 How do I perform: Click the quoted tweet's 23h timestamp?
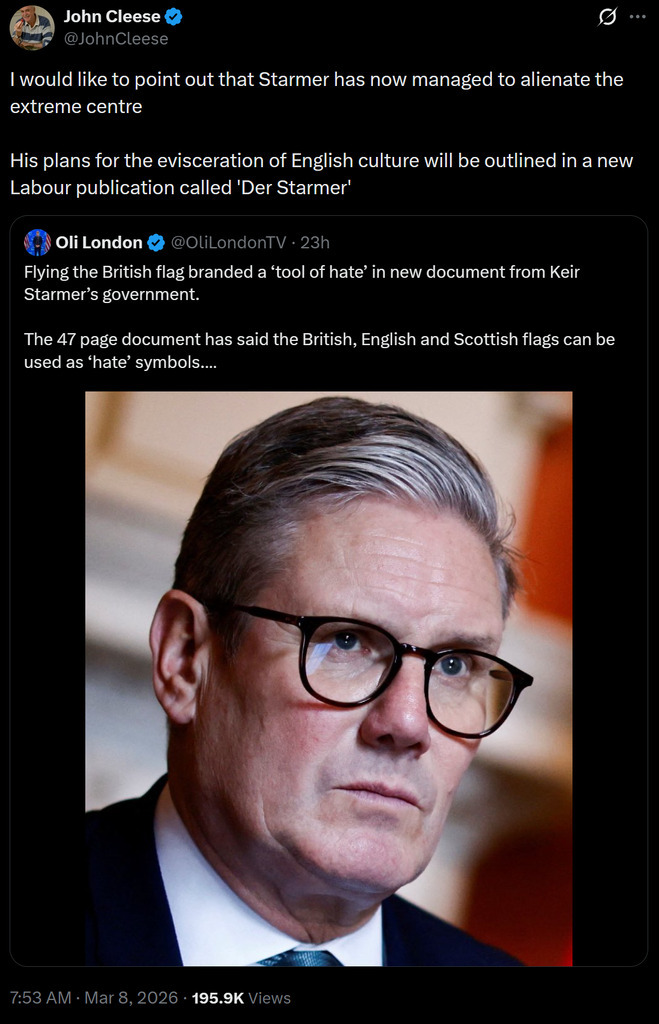(x=315, y=243)
